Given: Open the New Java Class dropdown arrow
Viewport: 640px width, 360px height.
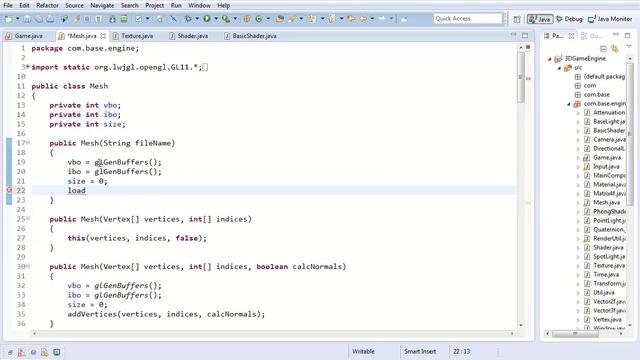Looking at the screenshot, I should click(268, 19).
